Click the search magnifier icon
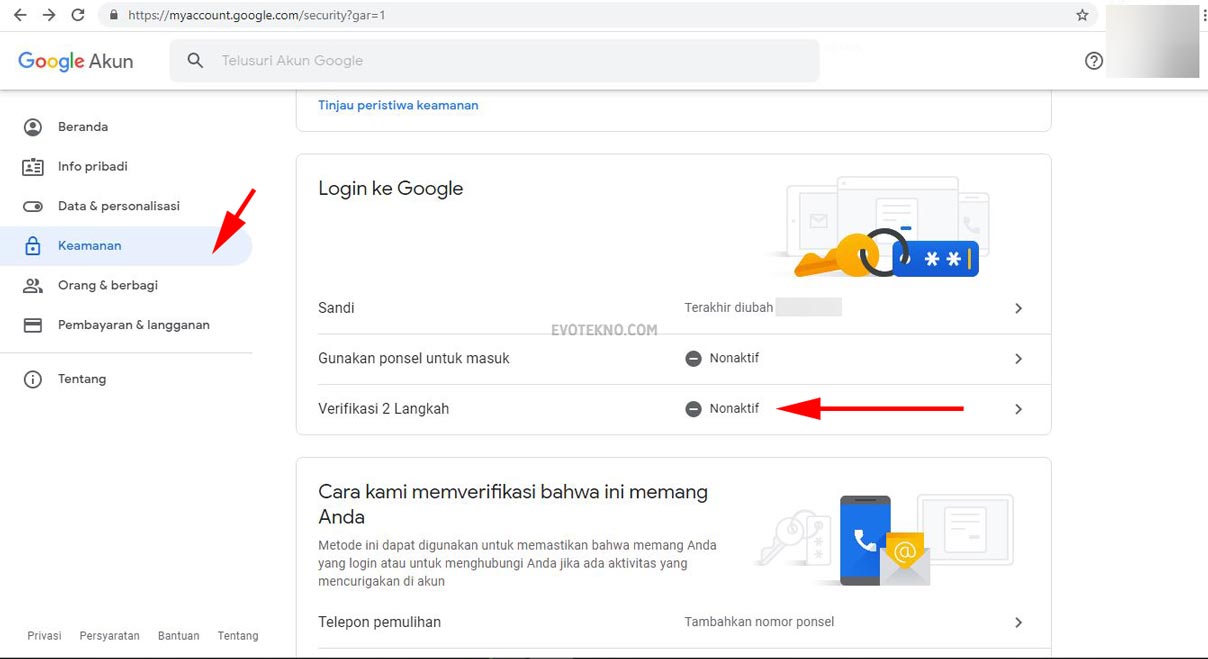Image resolution: width=1208 pixels, height=659 pixels. (x=195, y=61)
